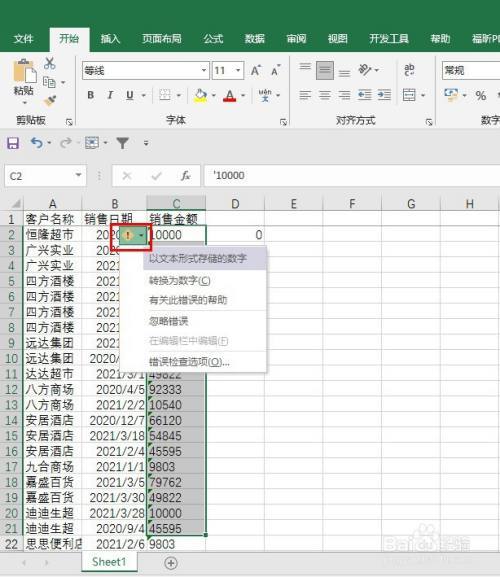Click the text orientation icon
This screenshot has width=500, height=577.
pos(365,70)
